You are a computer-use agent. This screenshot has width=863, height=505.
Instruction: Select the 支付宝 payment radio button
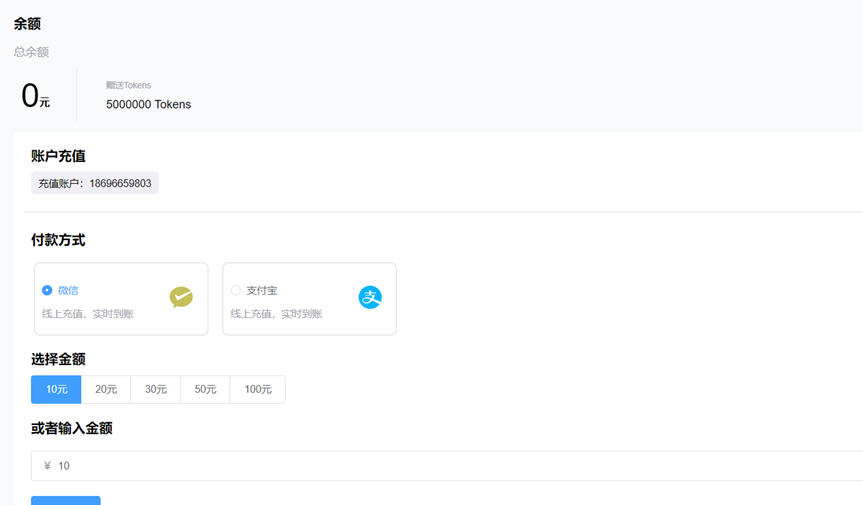[x=236, y=290]
